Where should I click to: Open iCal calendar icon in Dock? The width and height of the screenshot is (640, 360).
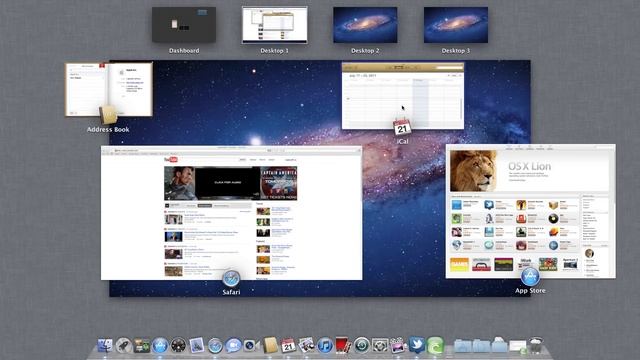tap(288, 345)
